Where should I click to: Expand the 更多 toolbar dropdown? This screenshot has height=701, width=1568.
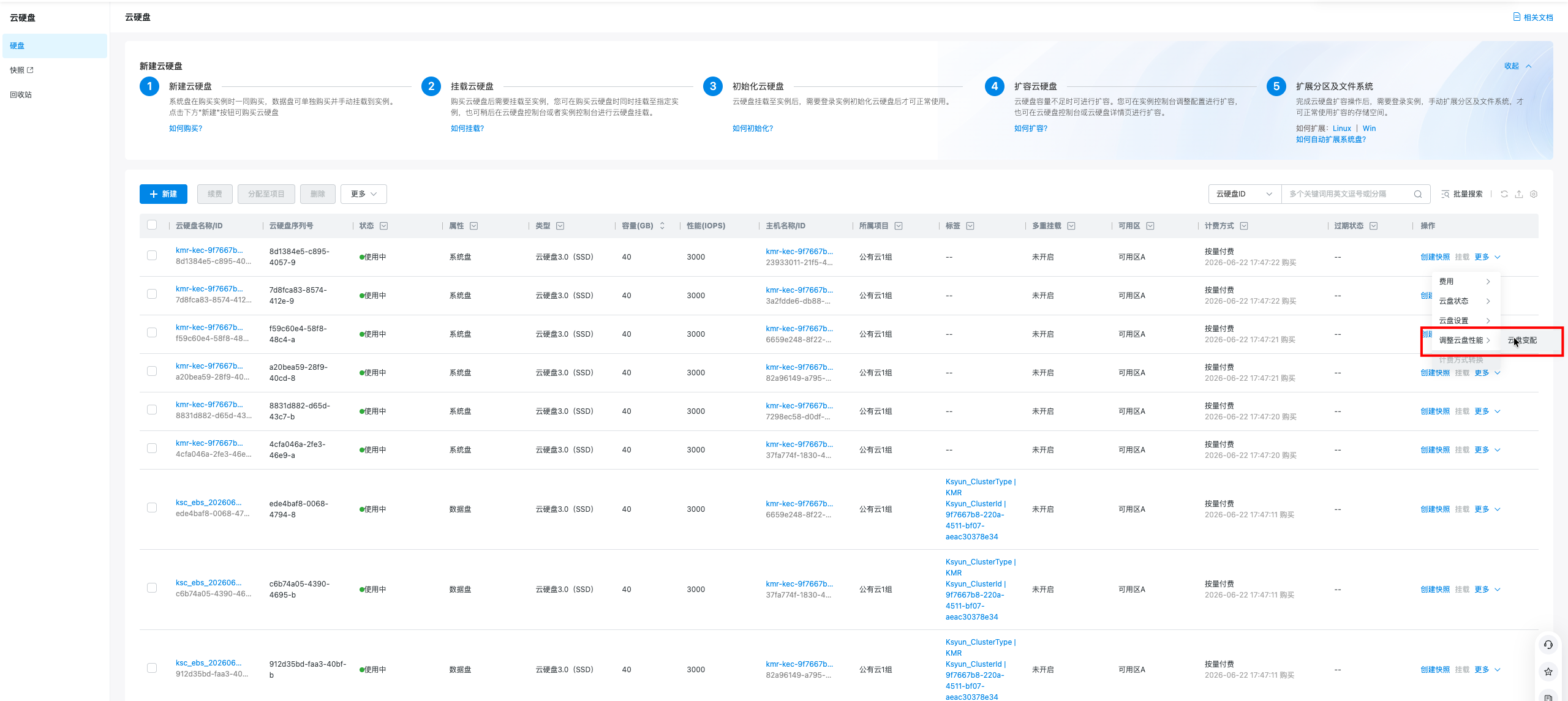coord(364,194)
